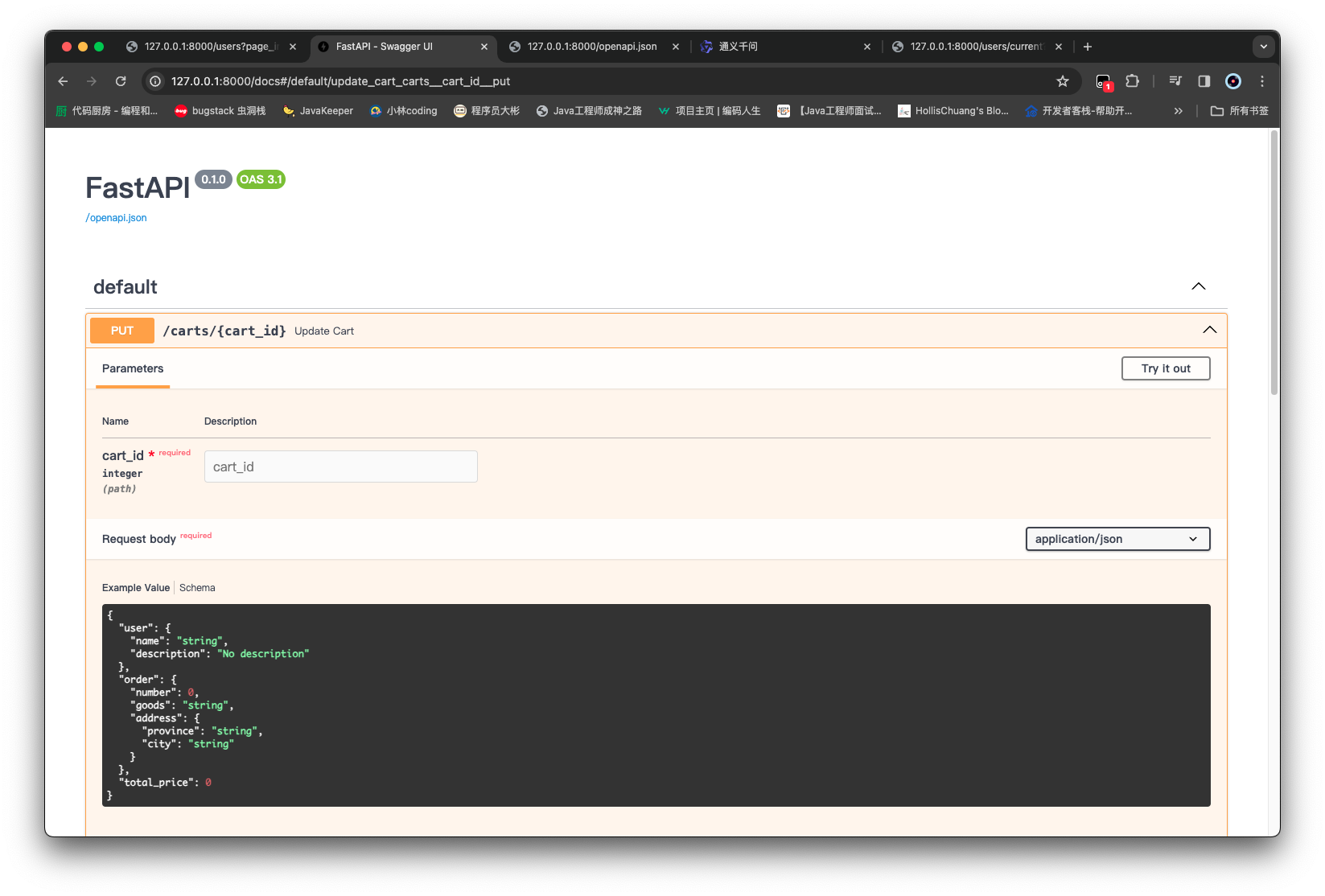The image size is (1325, 896).
Task: Click the example JSON code block
Action: pyautogui.click(x=656, y=705)
